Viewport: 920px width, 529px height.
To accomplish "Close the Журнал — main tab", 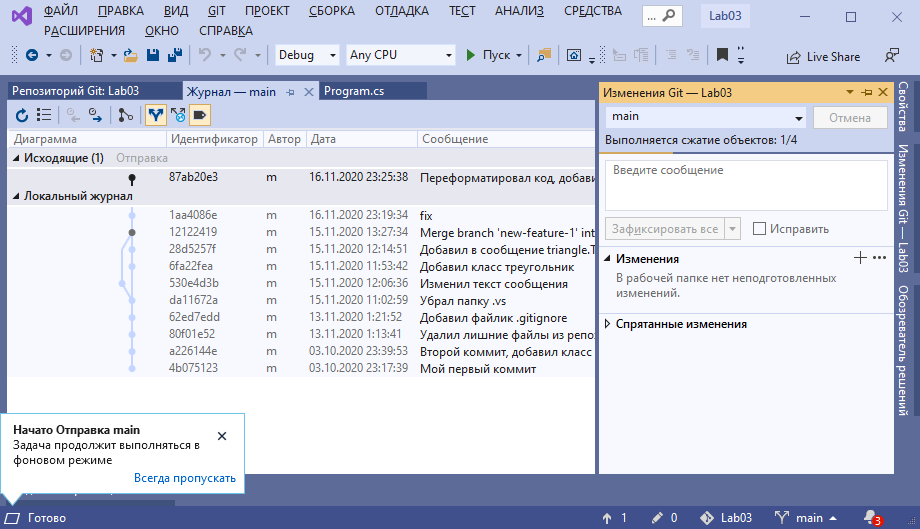I will tap(309, 92).
